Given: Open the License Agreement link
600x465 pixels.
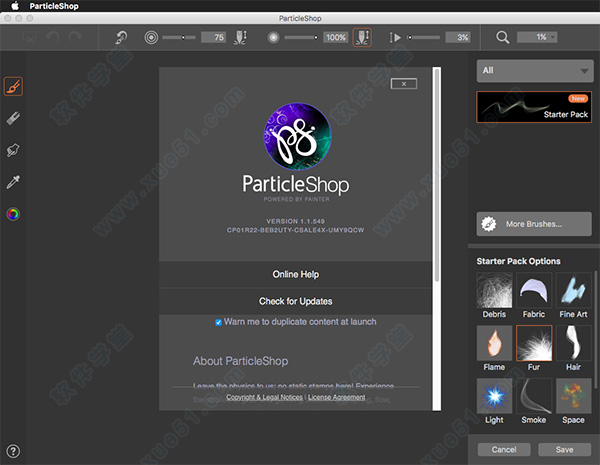Looking at the screenshot, I should 336,397.
